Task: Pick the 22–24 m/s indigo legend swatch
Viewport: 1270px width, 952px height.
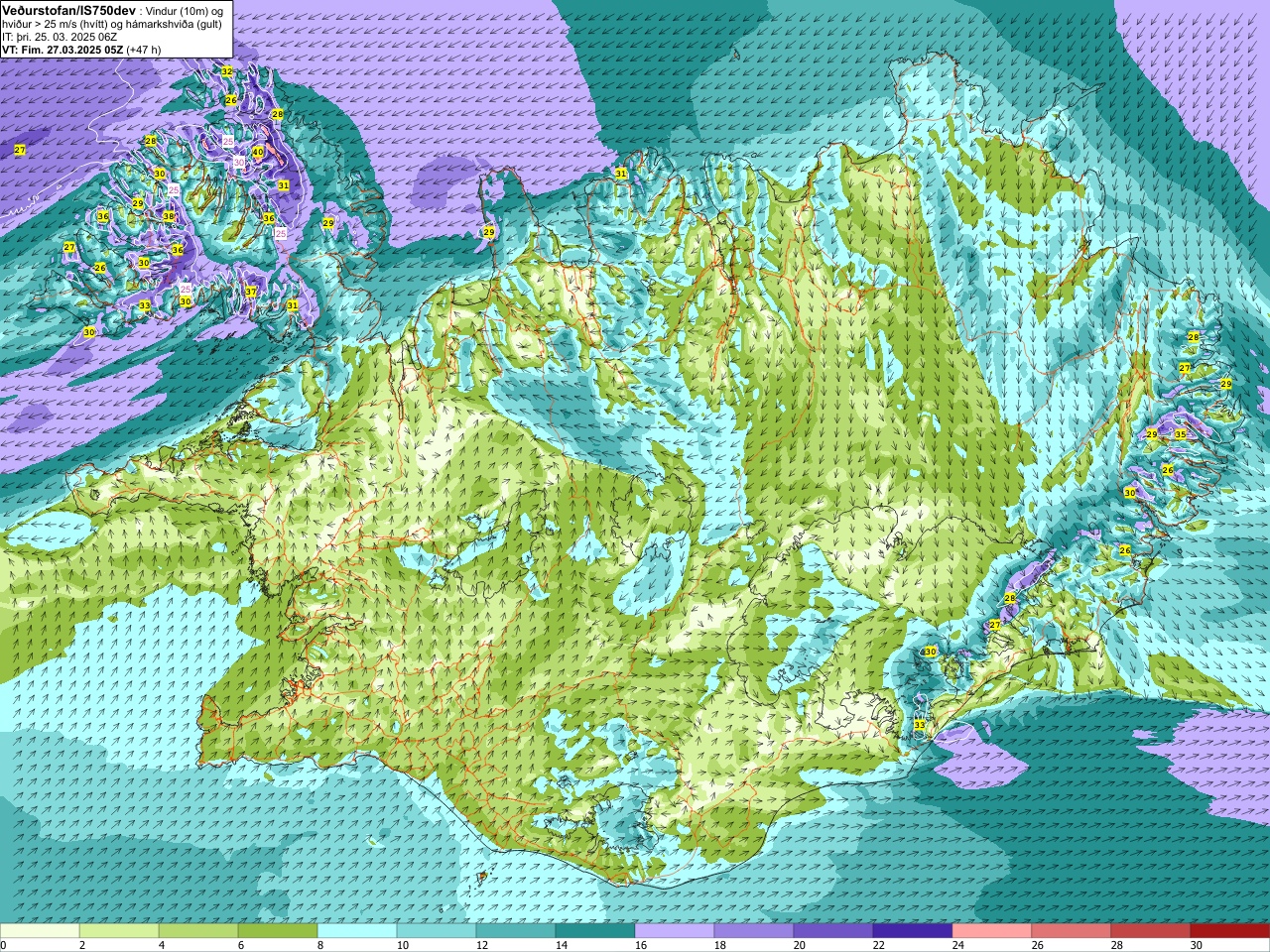Action: click(913, 931)
